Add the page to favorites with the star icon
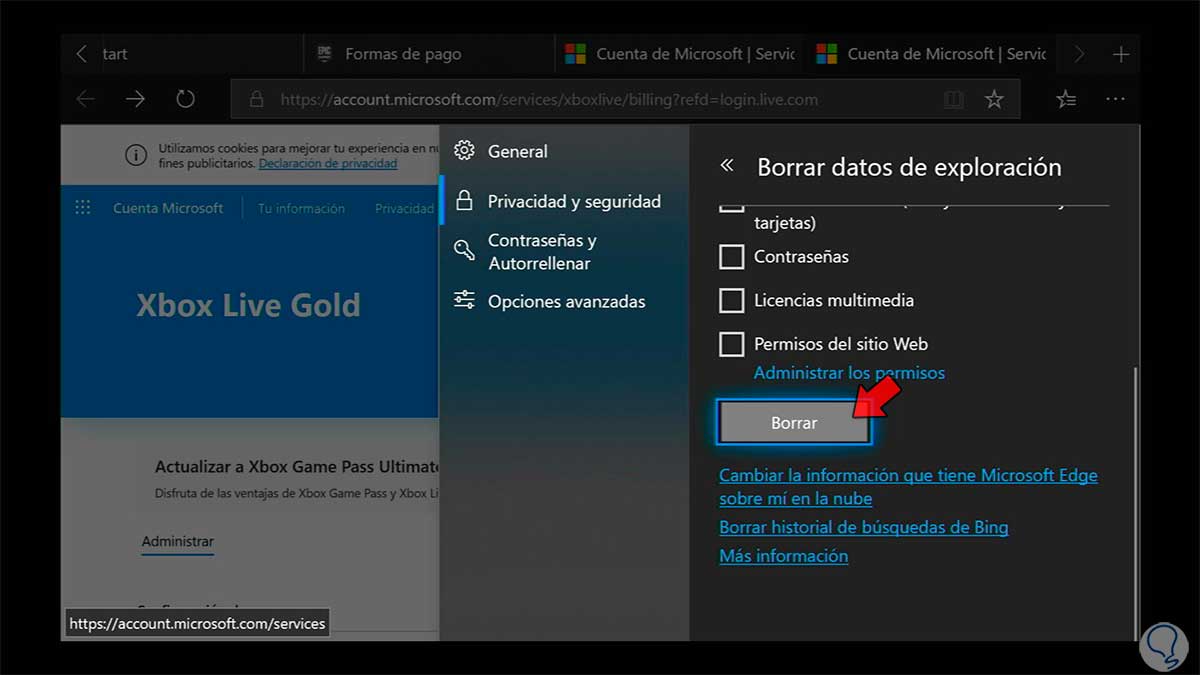This screenshot has height=675, width=1200. click(994, 99)
